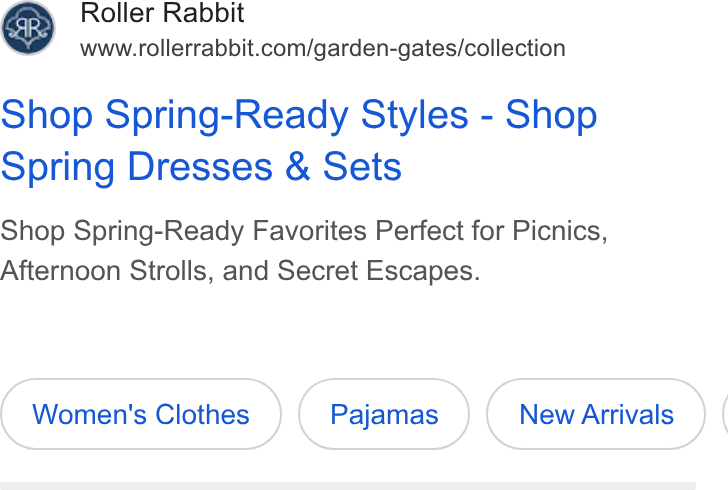728x490 pixels.
Task: Click the ad description about Picnics
Action: 304,251
